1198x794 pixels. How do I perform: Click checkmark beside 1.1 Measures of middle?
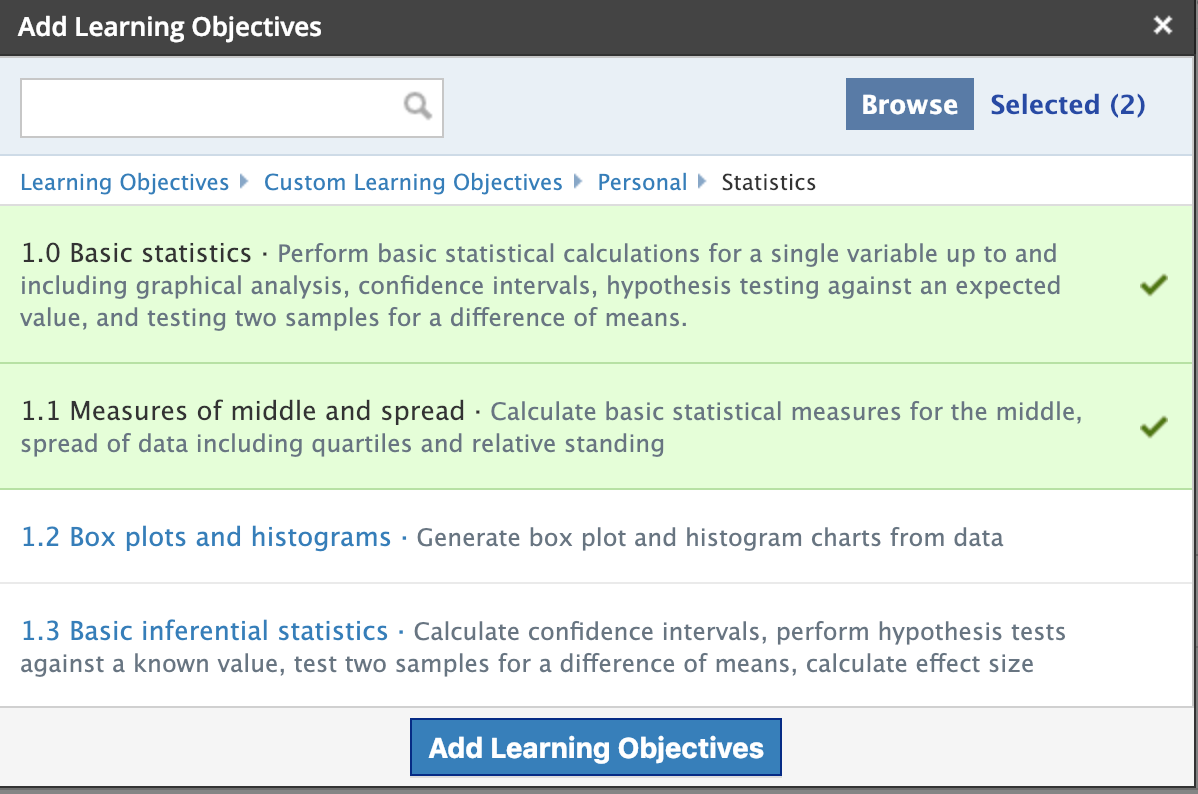[x=1153, y=428]
